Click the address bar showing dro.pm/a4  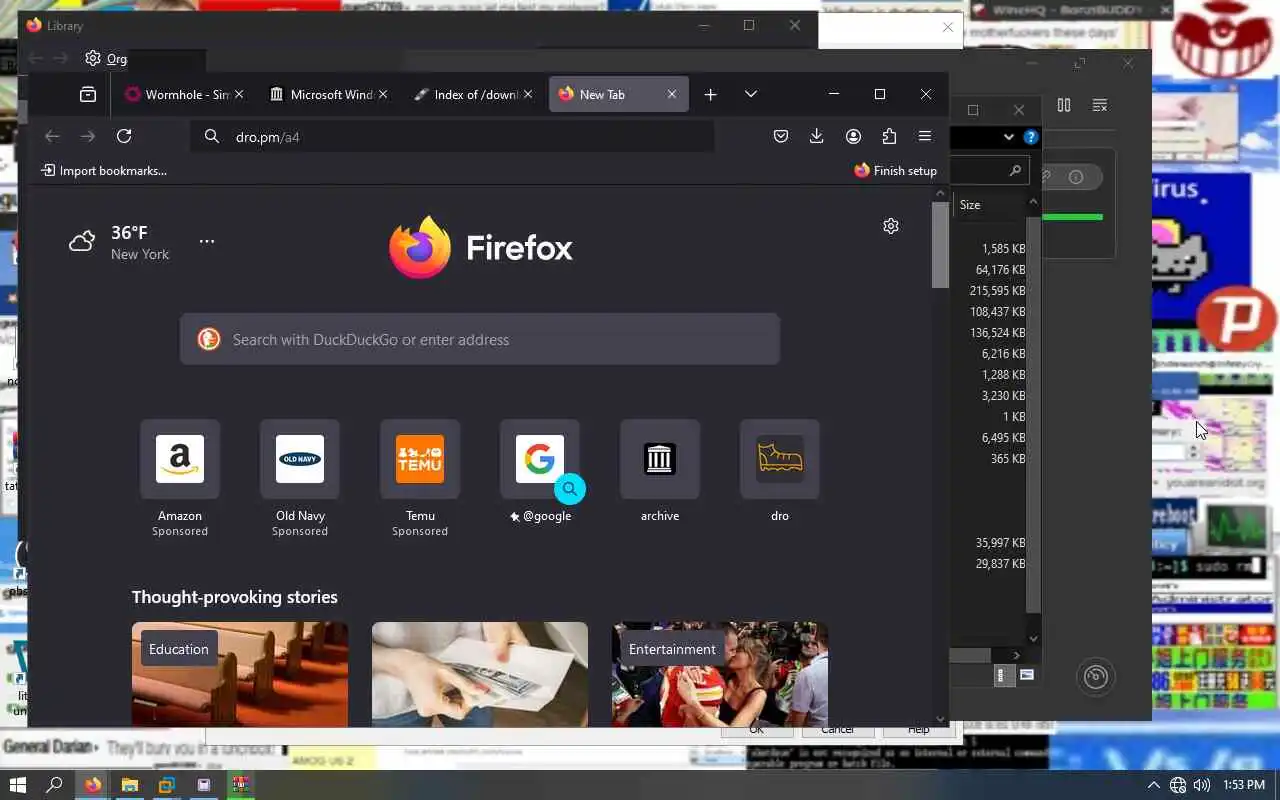453,136
